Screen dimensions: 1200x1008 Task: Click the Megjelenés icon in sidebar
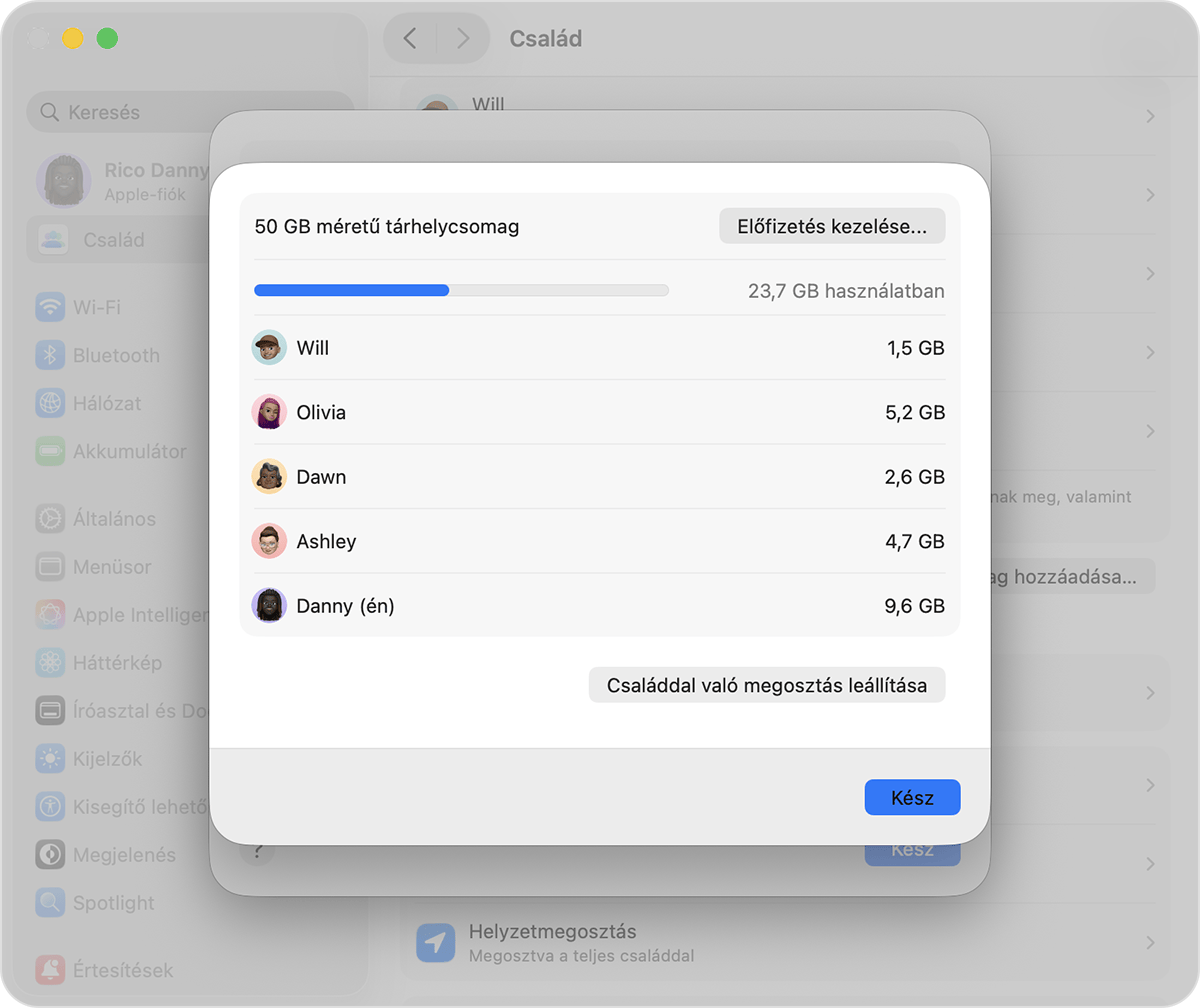(x=50, y=855)
